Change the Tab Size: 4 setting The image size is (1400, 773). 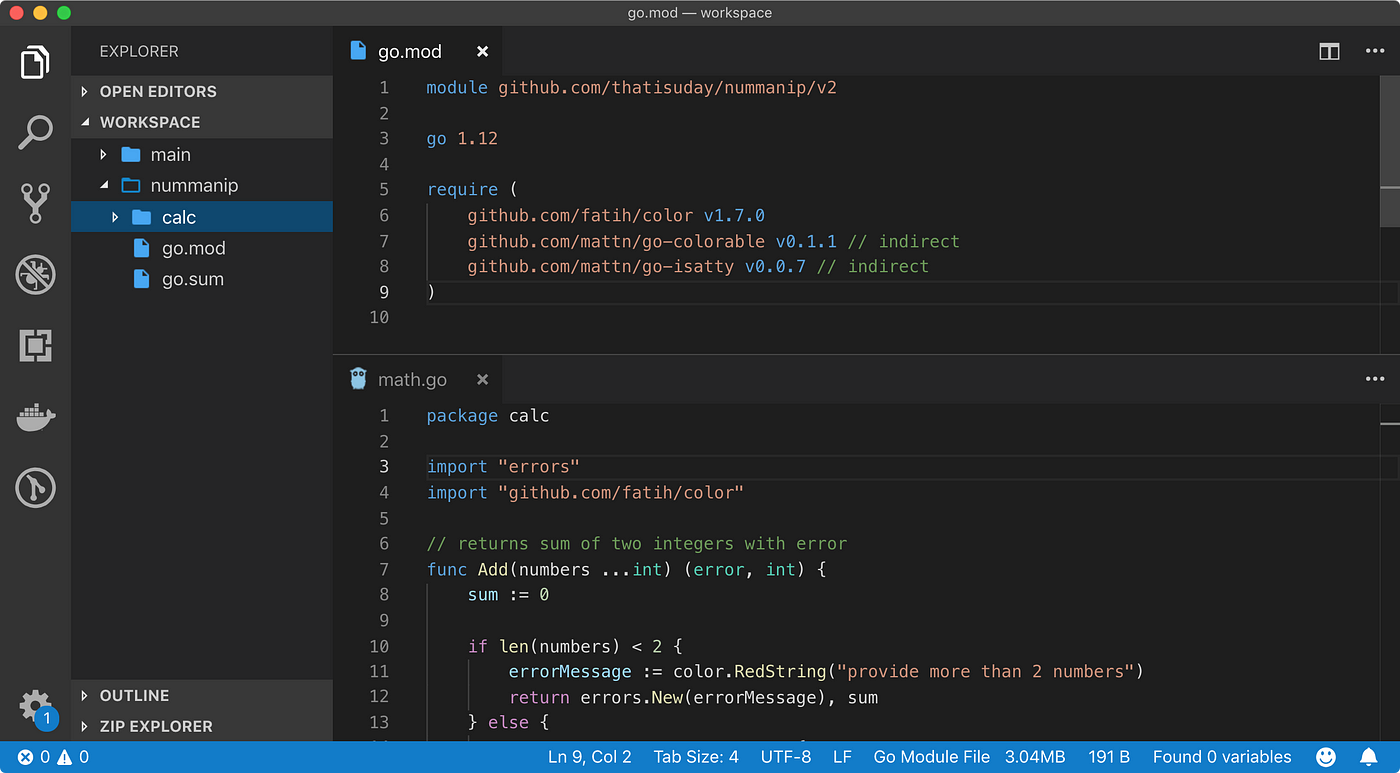696,757
